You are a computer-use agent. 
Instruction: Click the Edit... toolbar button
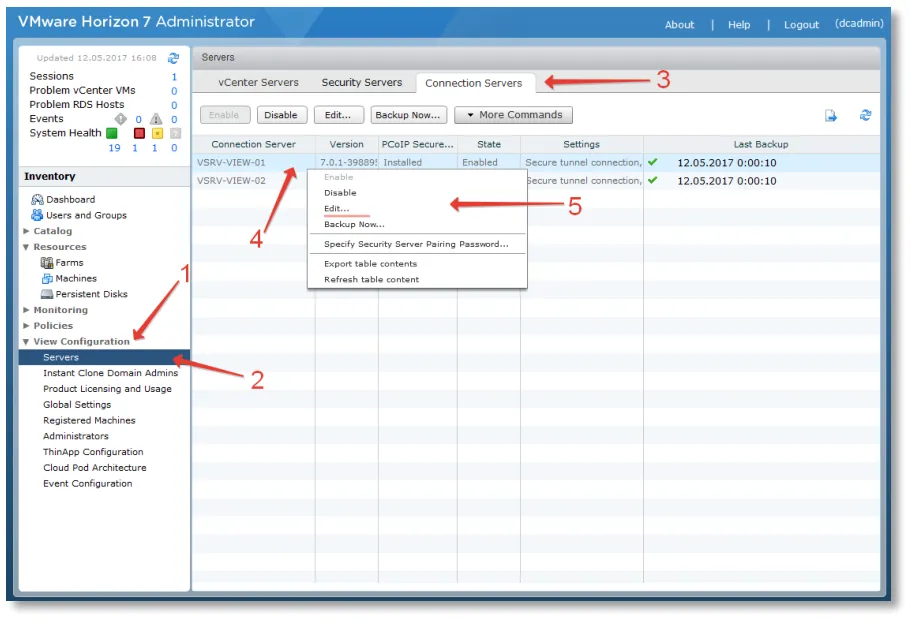tap(338, 115)
